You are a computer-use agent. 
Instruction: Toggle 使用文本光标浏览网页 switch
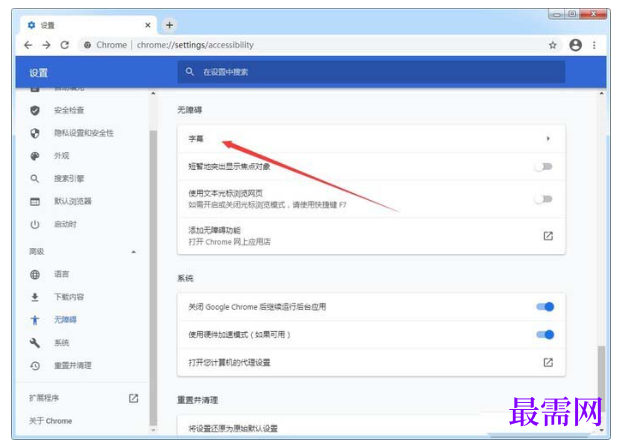pyautogui.click(x=544, y=199)
